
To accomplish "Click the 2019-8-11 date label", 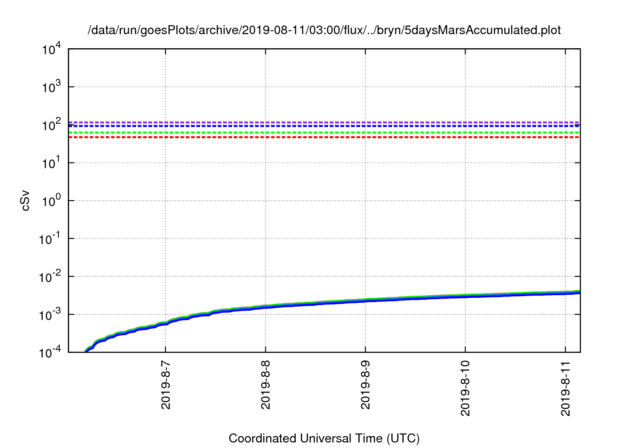I will [565, 388].
